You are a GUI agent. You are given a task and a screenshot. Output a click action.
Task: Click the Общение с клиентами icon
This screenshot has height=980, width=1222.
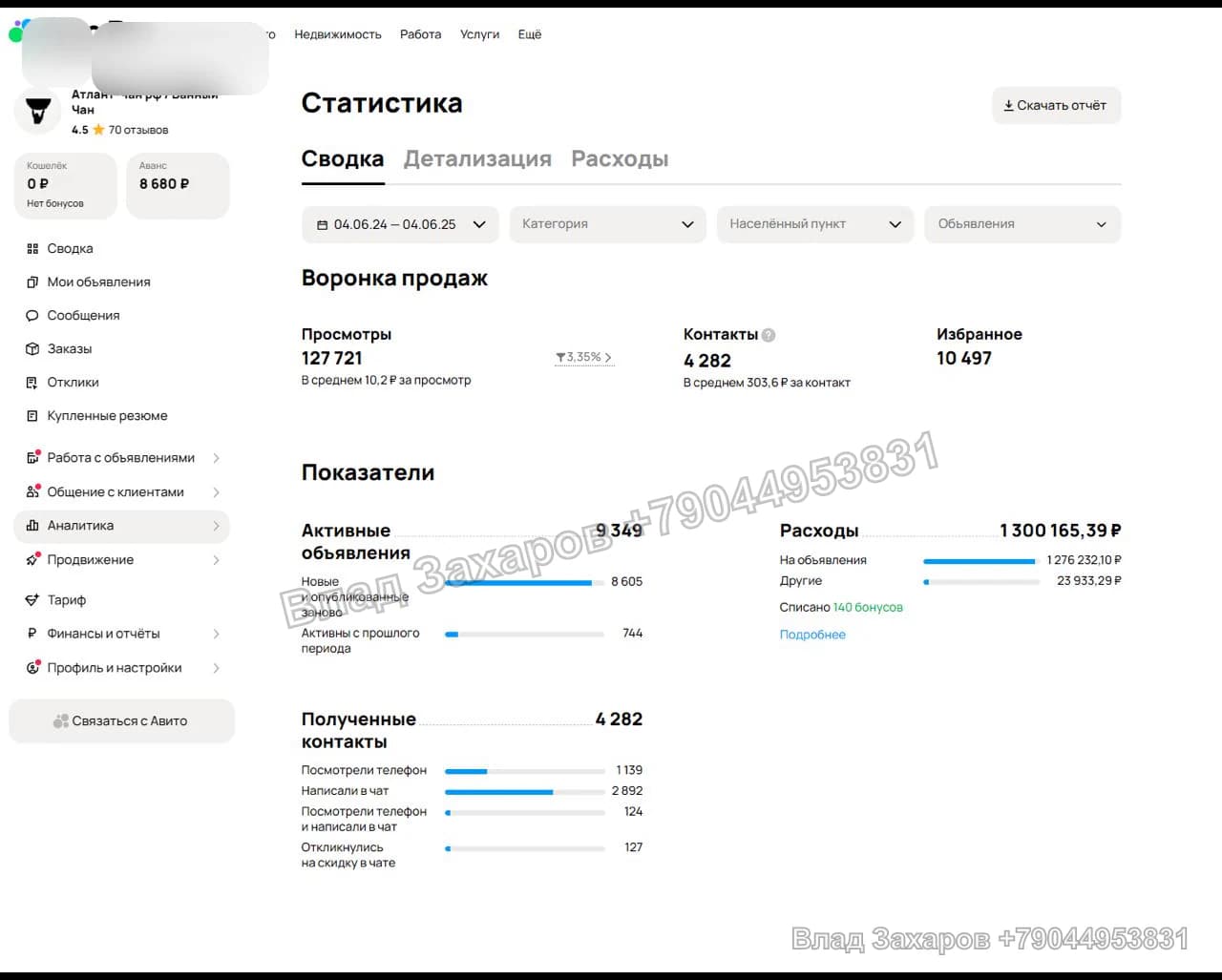(x=33, y=491)
